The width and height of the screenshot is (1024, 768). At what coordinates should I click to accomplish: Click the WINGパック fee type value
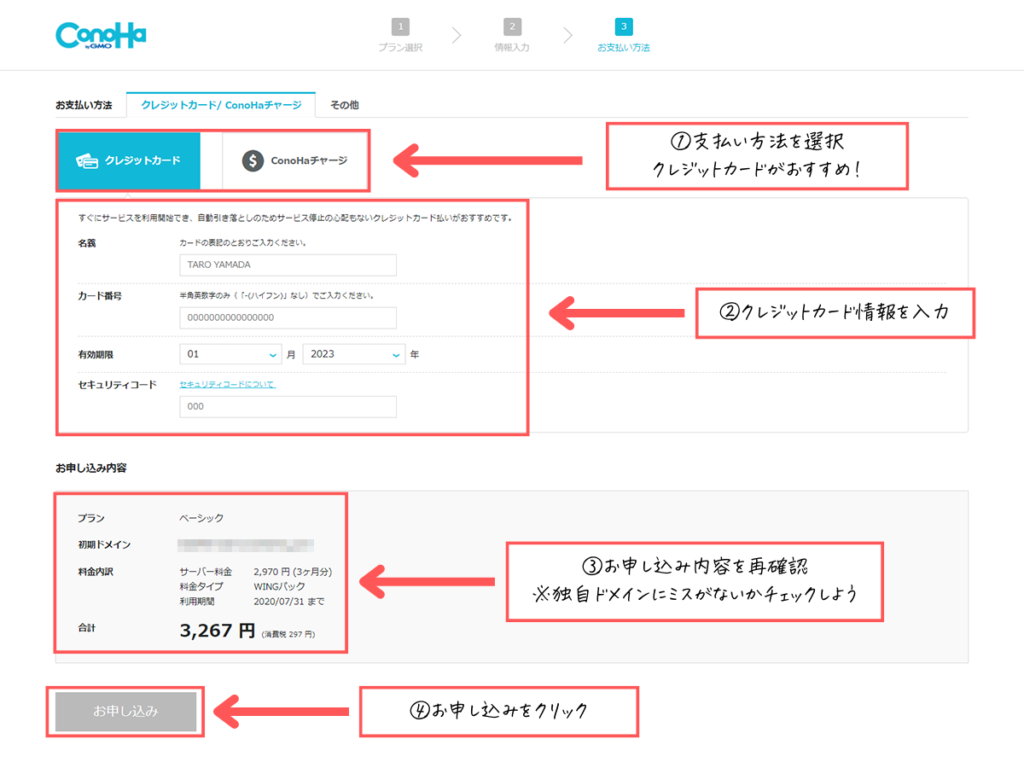279,586
